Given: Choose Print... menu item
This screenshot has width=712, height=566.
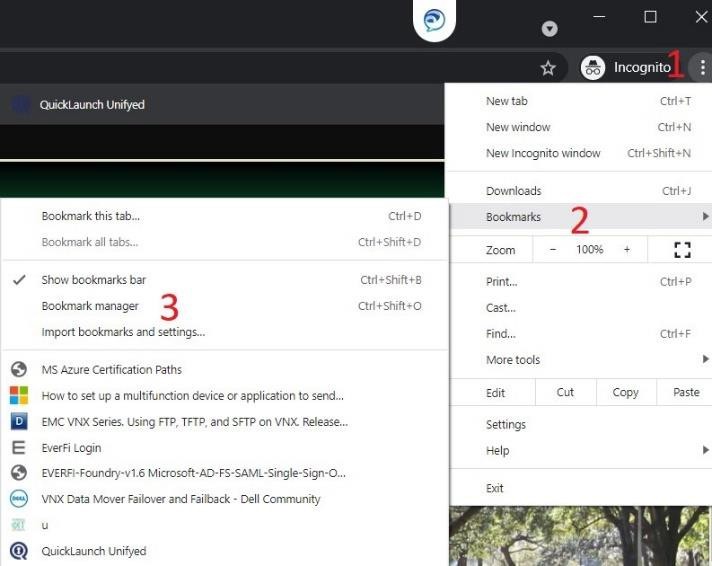Looking at the screenshot, I should coord(581,282).
